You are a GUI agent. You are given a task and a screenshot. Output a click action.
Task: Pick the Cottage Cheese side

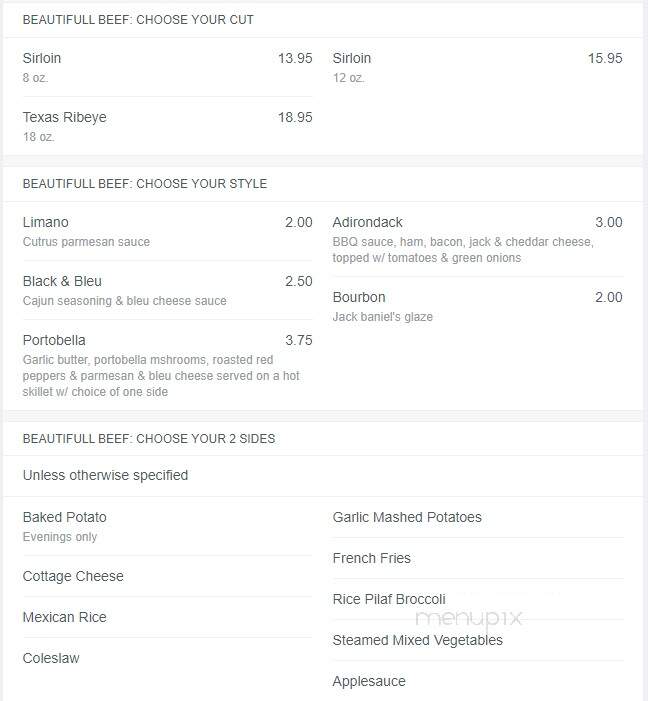coord(167,576)
